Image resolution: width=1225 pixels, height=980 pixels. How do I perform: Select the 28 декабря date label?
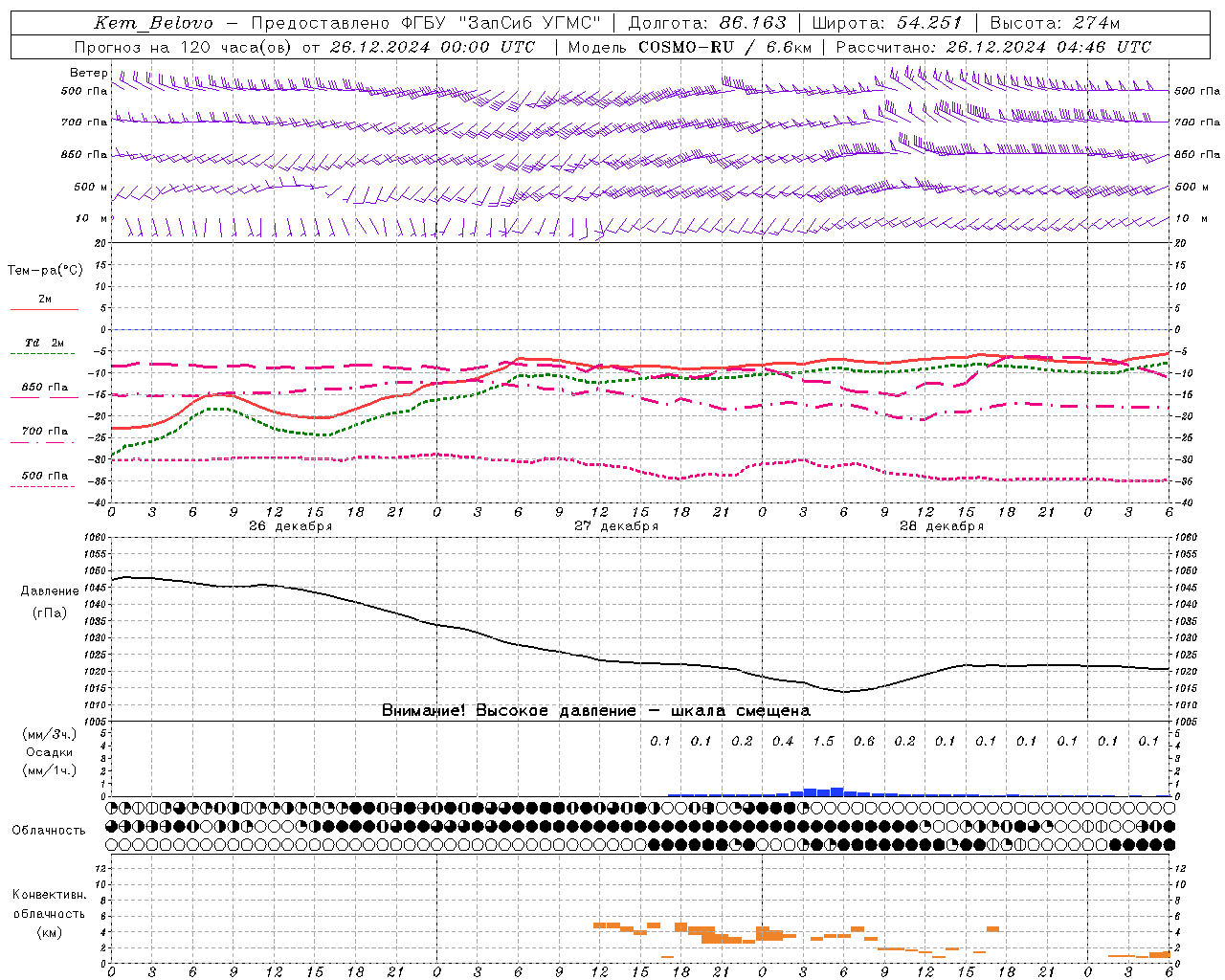tap(942, 525)
